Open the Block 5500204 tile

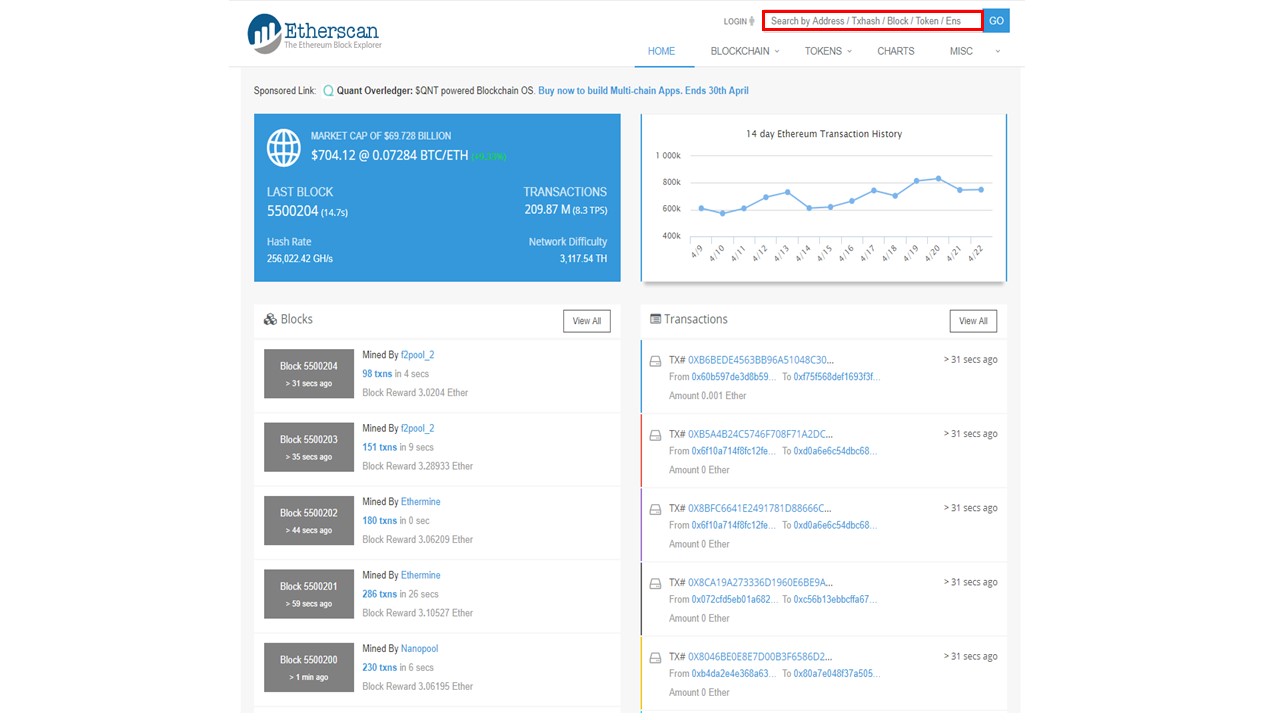[309, 374]
